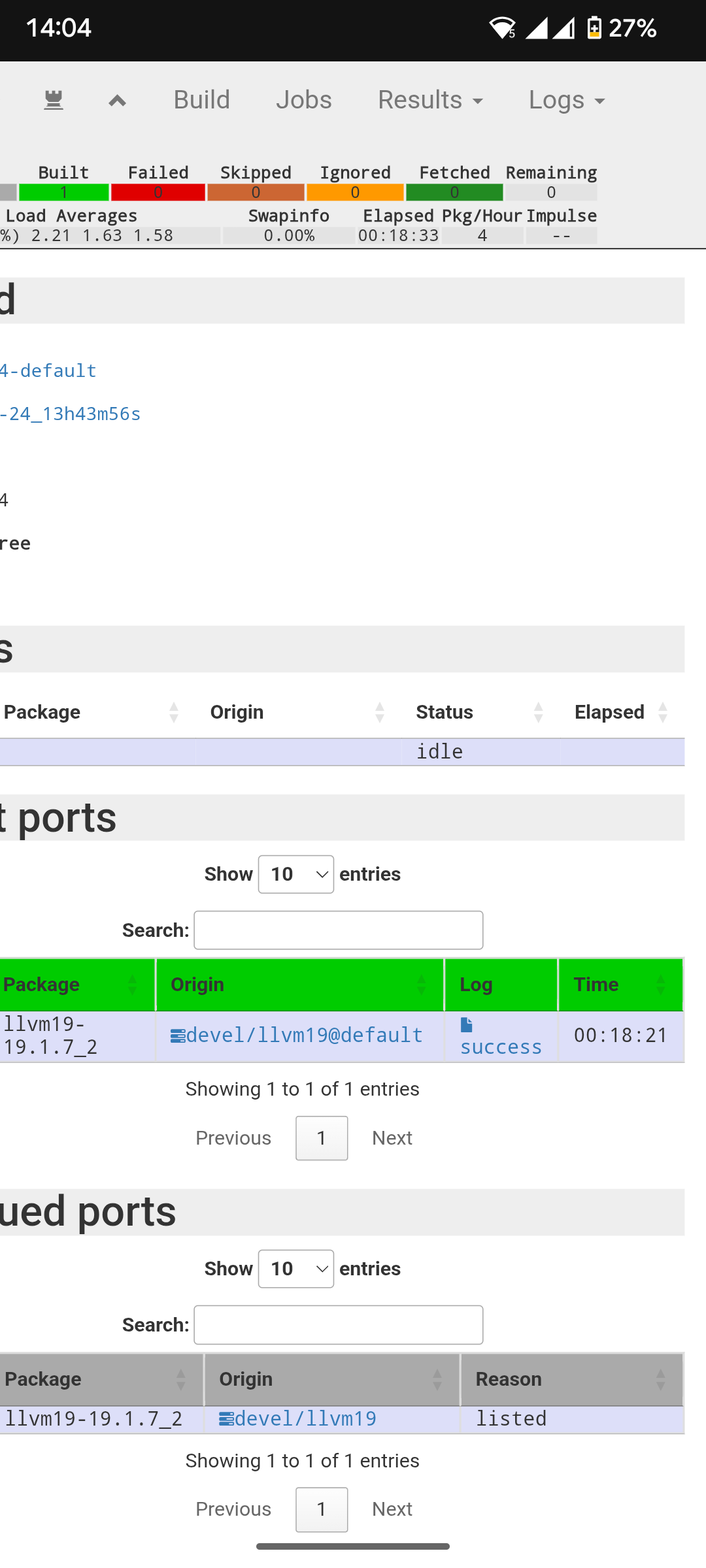706x1568 pixels.
Task: Sort jobs table by Status column
Action: coord(480,712)
